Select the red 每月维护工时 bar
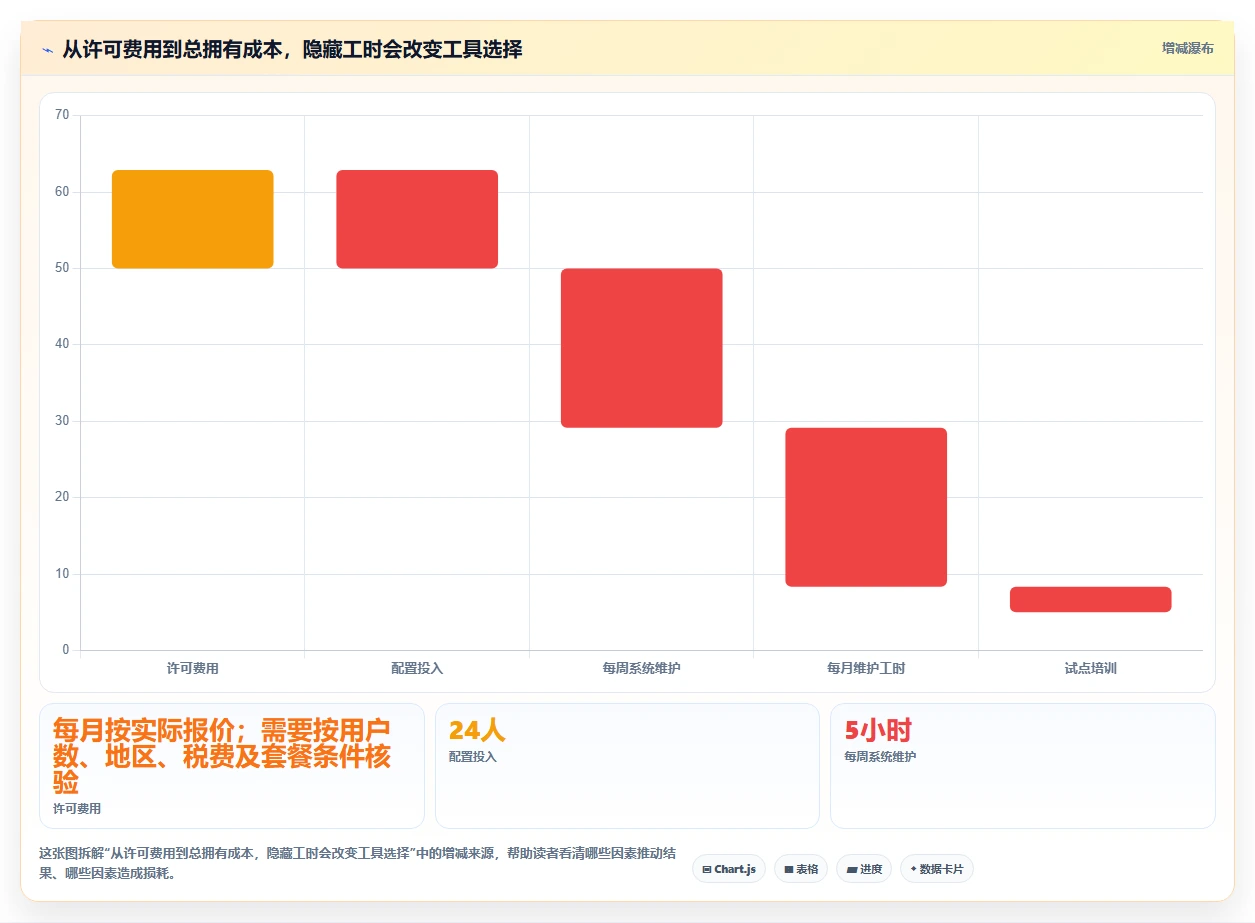 point(866,507)
